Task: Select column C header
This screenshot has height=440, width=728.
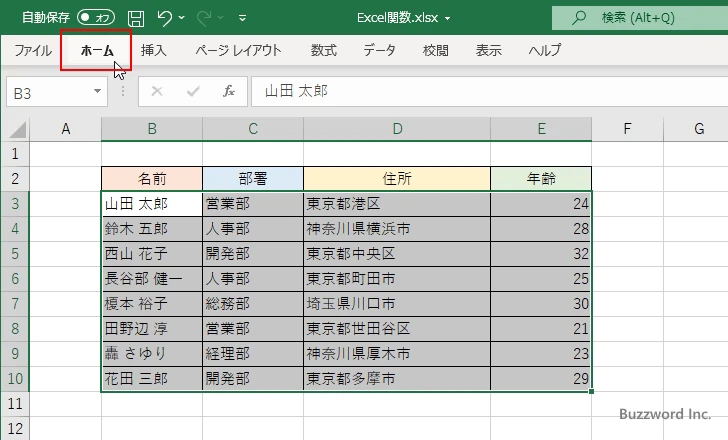Action: pyautogui.click(x=253, y=129)
